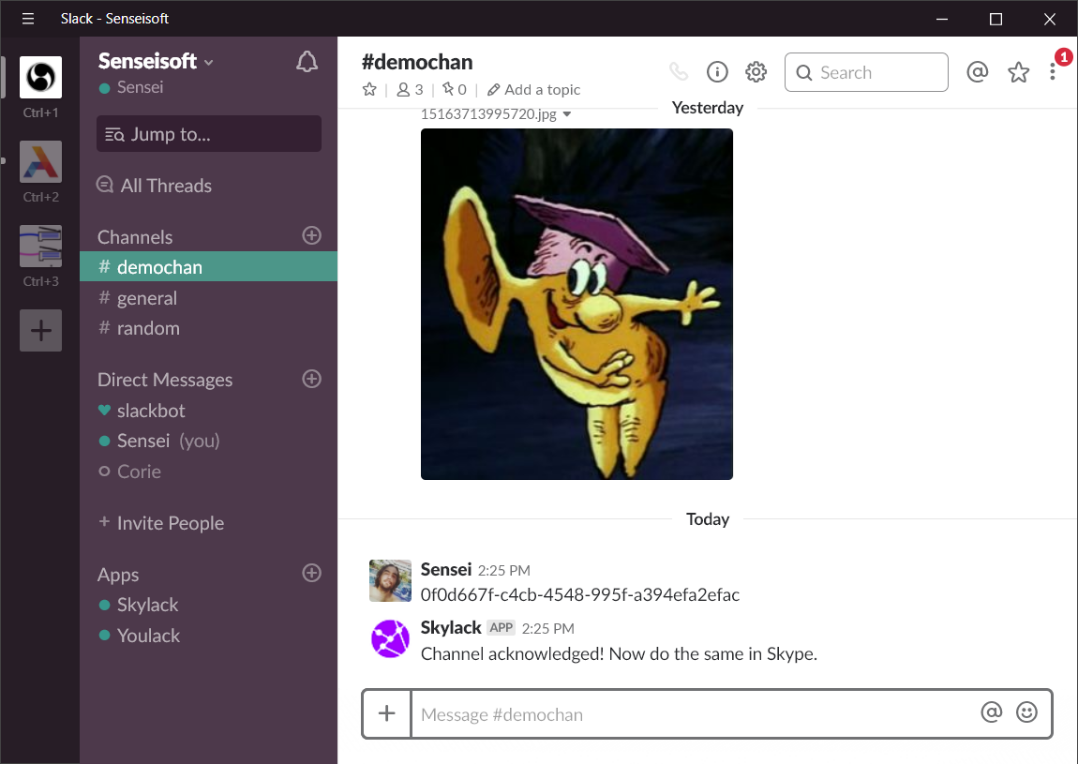This screenshot has width=1078, height=764.
Task: Open the cartoon image attachment
Action: [x=577, y=304]
